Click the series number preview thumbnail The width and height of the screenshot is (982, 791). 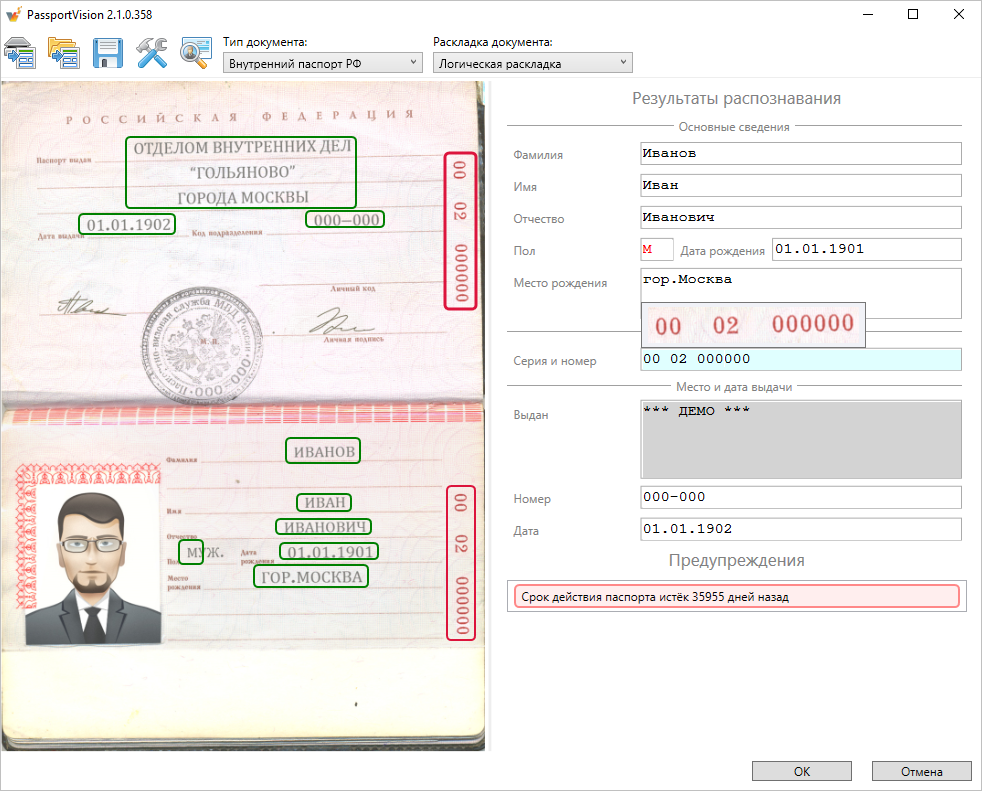(753, 325)
